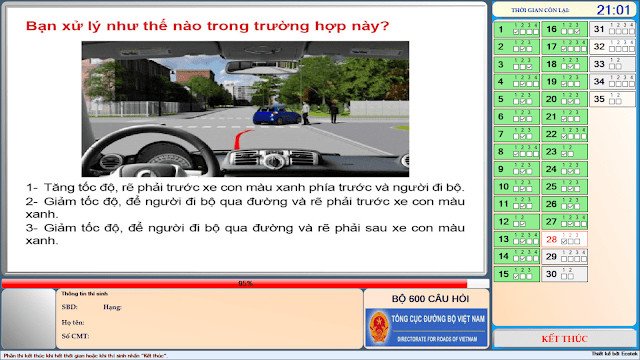The height and width of the screenshot is (360, 640).
Task: Jump to question 20 in grid
Action: click(x=564, y=99)
